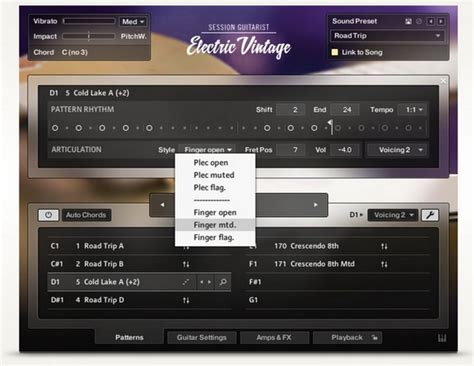
Task: Click strum direction arrows for Road Trip D
Action: (186, 300)
